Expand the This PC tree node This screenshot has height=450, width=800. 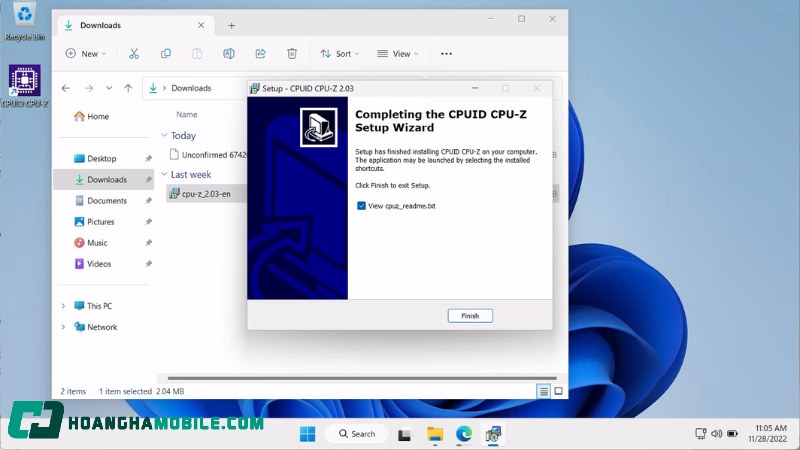pyautogui.click(x=64, y=306)
